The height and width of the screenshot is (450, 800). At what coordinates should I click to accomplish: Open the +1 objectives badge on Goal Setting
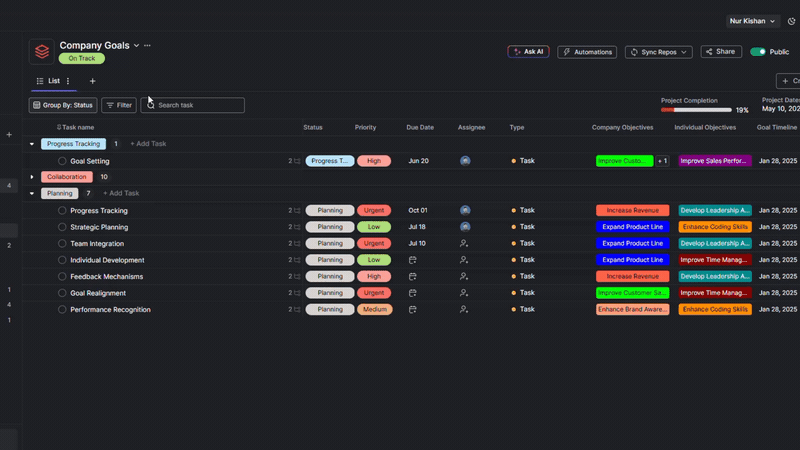point(662,161)
